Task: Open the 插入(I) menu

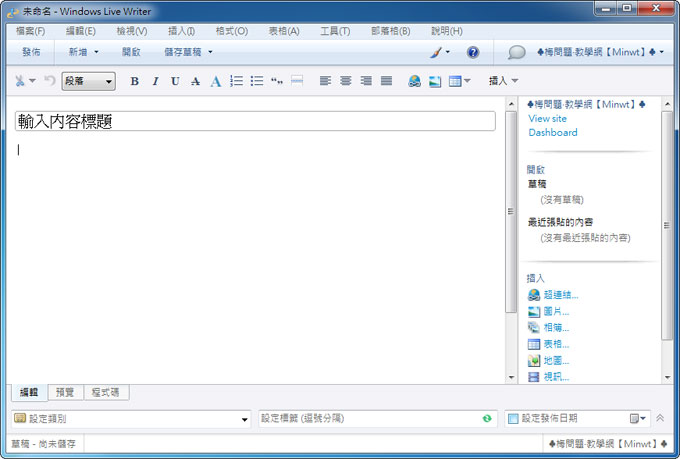Action: click(x=181, y=31)
